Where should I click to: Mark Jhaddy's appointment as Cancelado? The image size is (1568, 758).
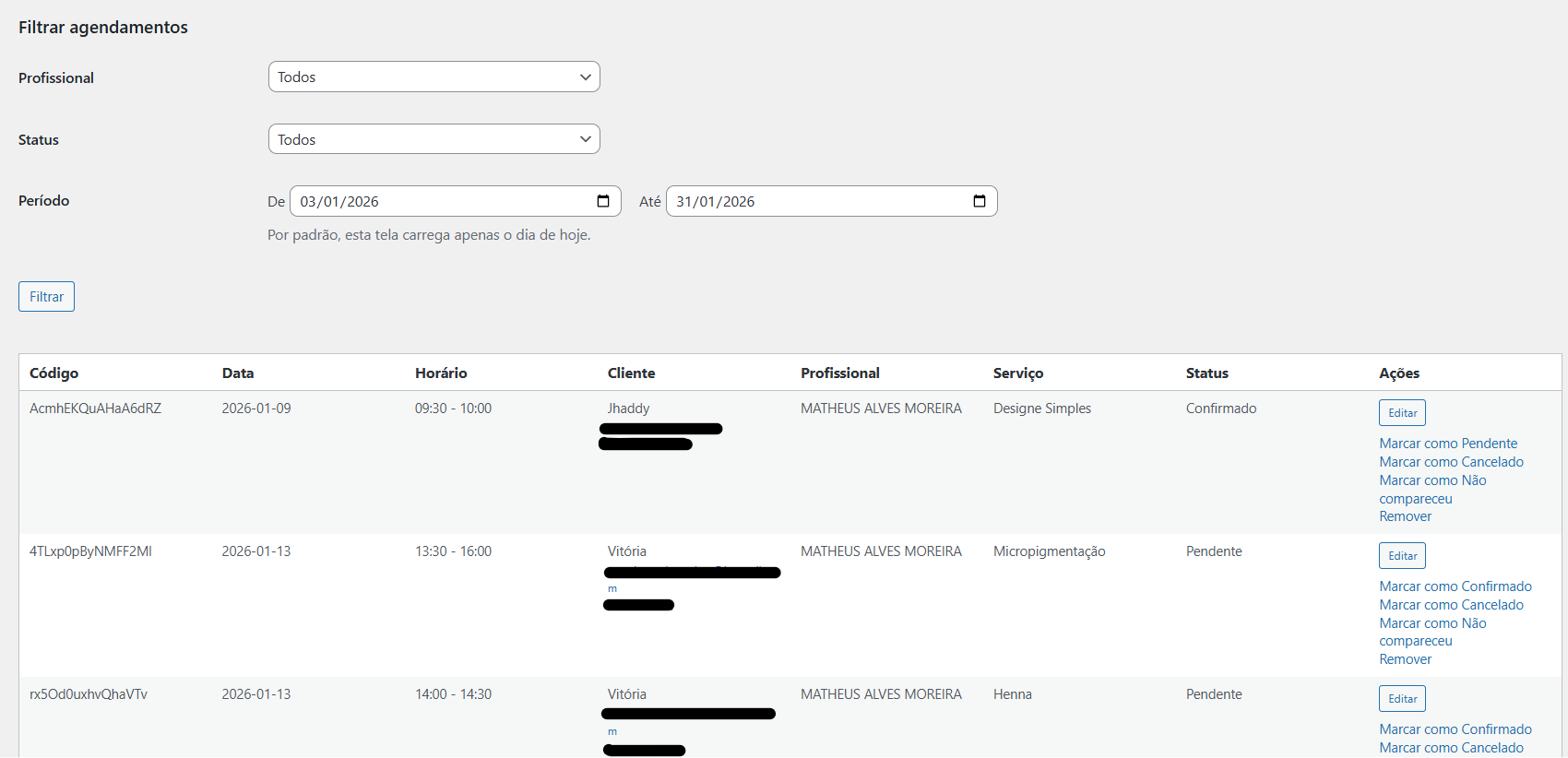coord(1451,462)
